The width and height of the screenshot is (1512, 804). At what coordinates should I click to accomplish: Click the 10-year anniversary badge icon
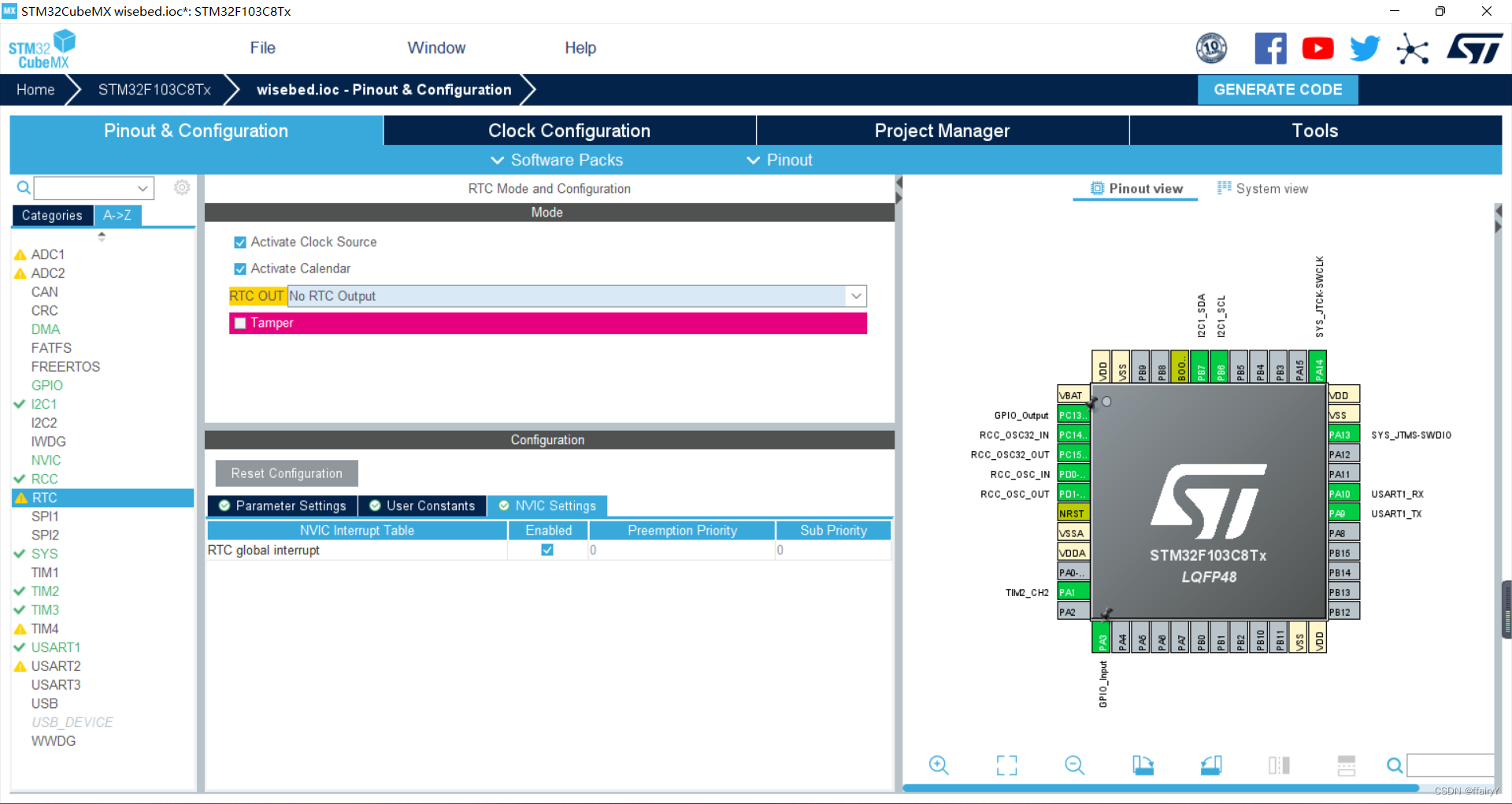coord(1211,49)
